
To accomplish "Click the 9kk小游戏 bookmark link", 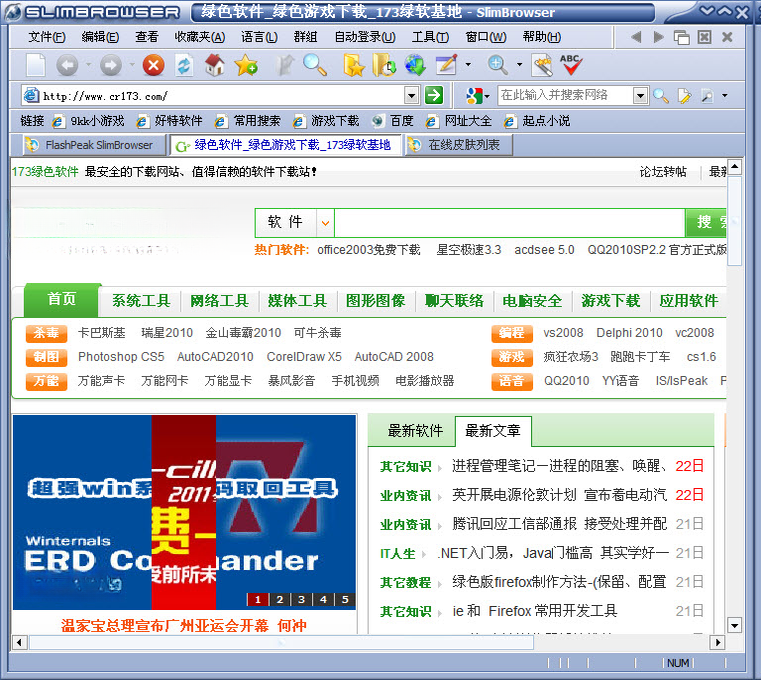I will click(89, 121).
